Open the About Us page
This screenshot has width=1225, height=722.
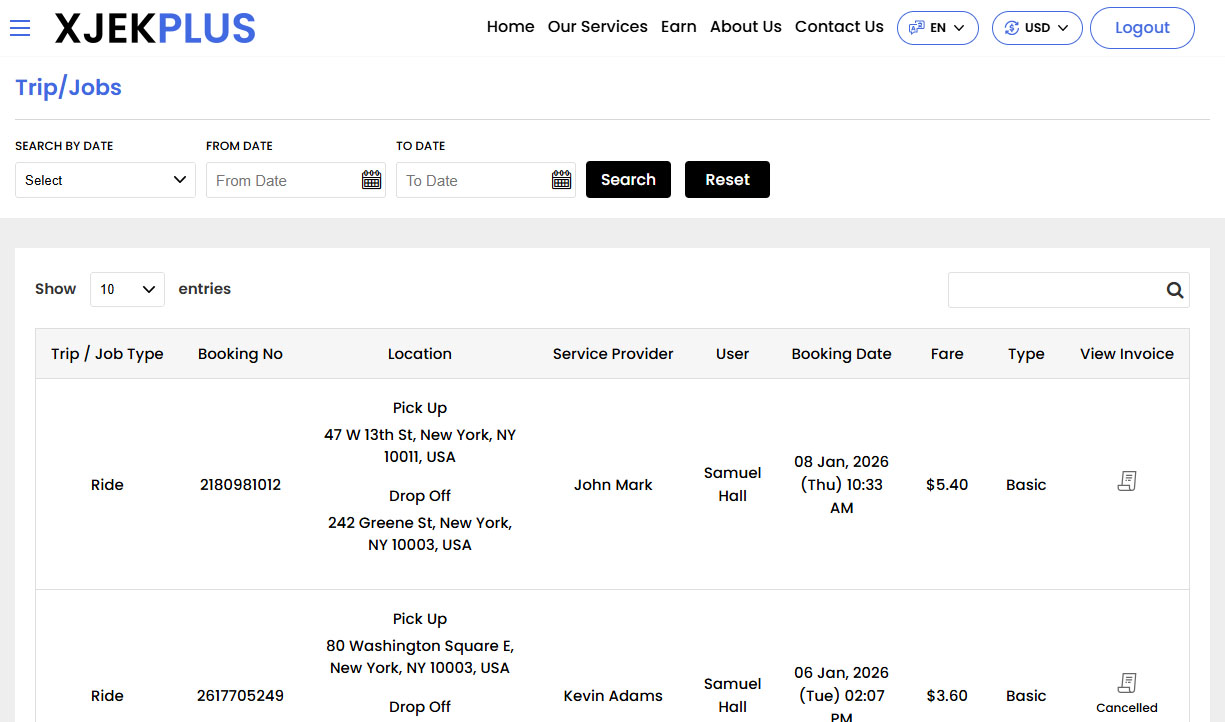(745, 27)
